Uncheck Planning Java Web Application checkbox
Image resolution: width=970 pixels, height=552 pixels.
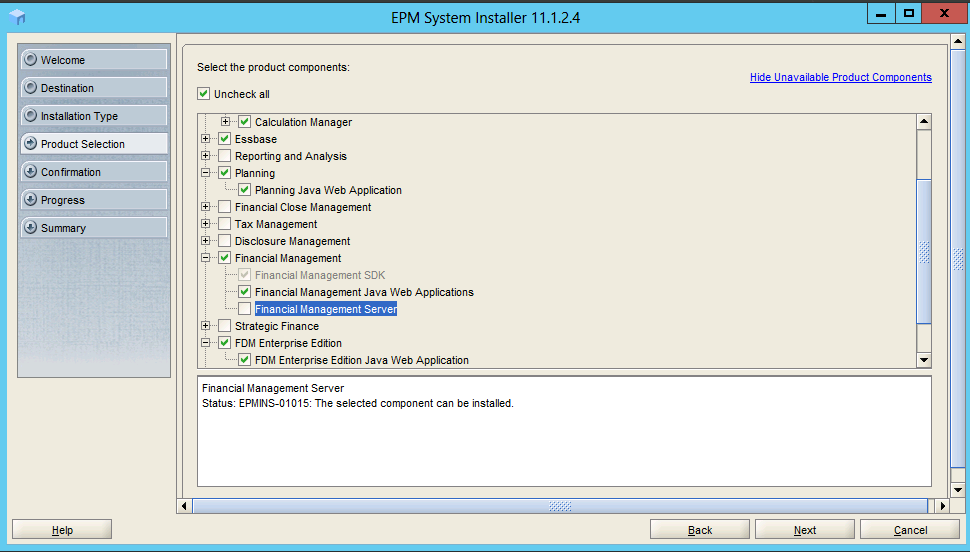245,190
